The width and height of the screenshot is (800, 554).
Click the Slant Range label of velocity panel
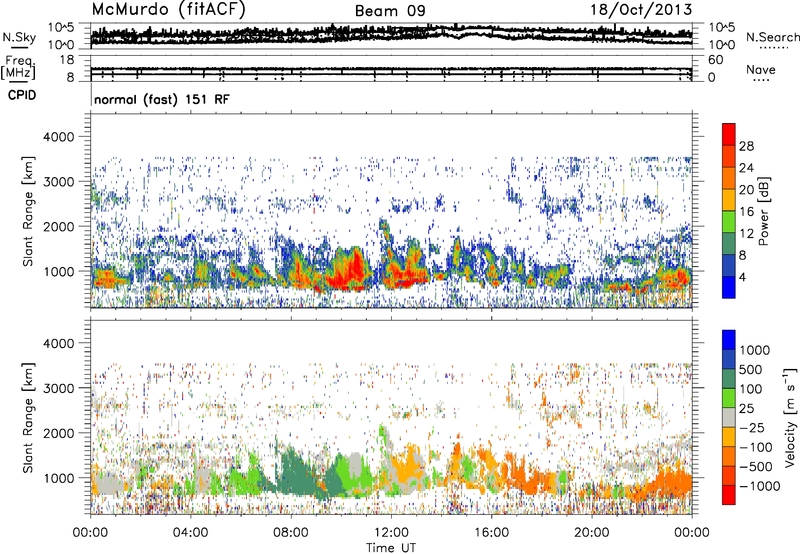click(x=28, y=417)
